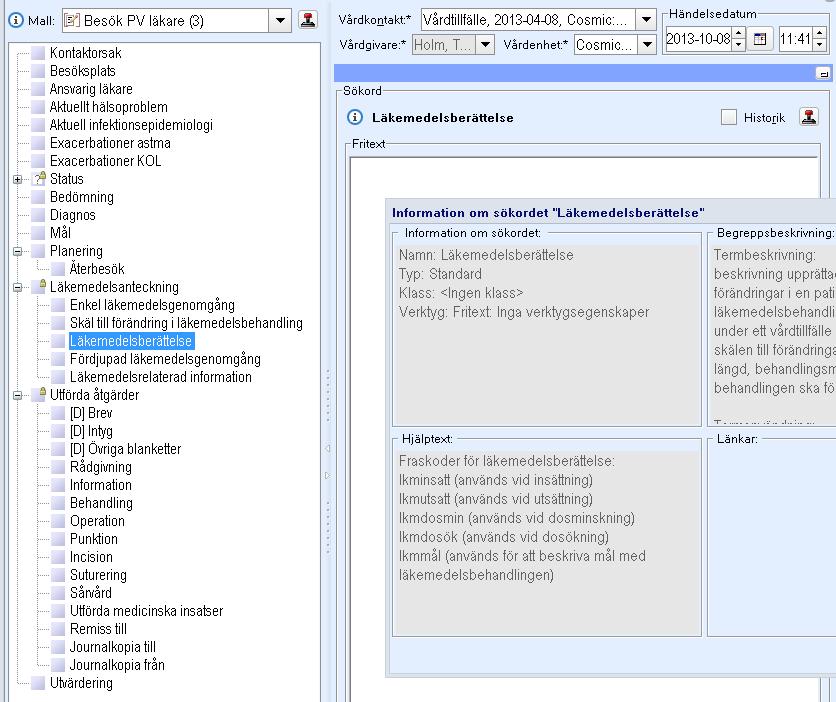Click the stamp icon beside Mall dropdown

tap(308, 20)
